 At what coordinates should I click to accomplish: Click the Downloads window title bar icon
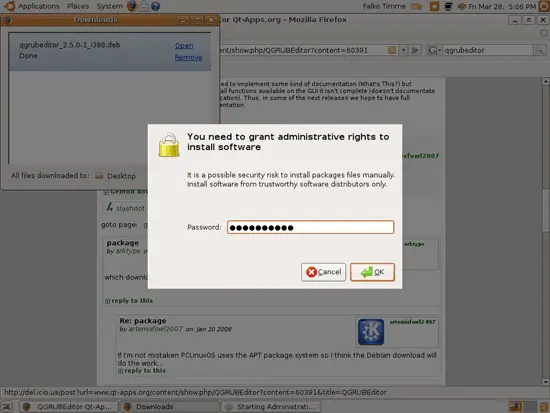pyautogui.click(x=7, y=20)
